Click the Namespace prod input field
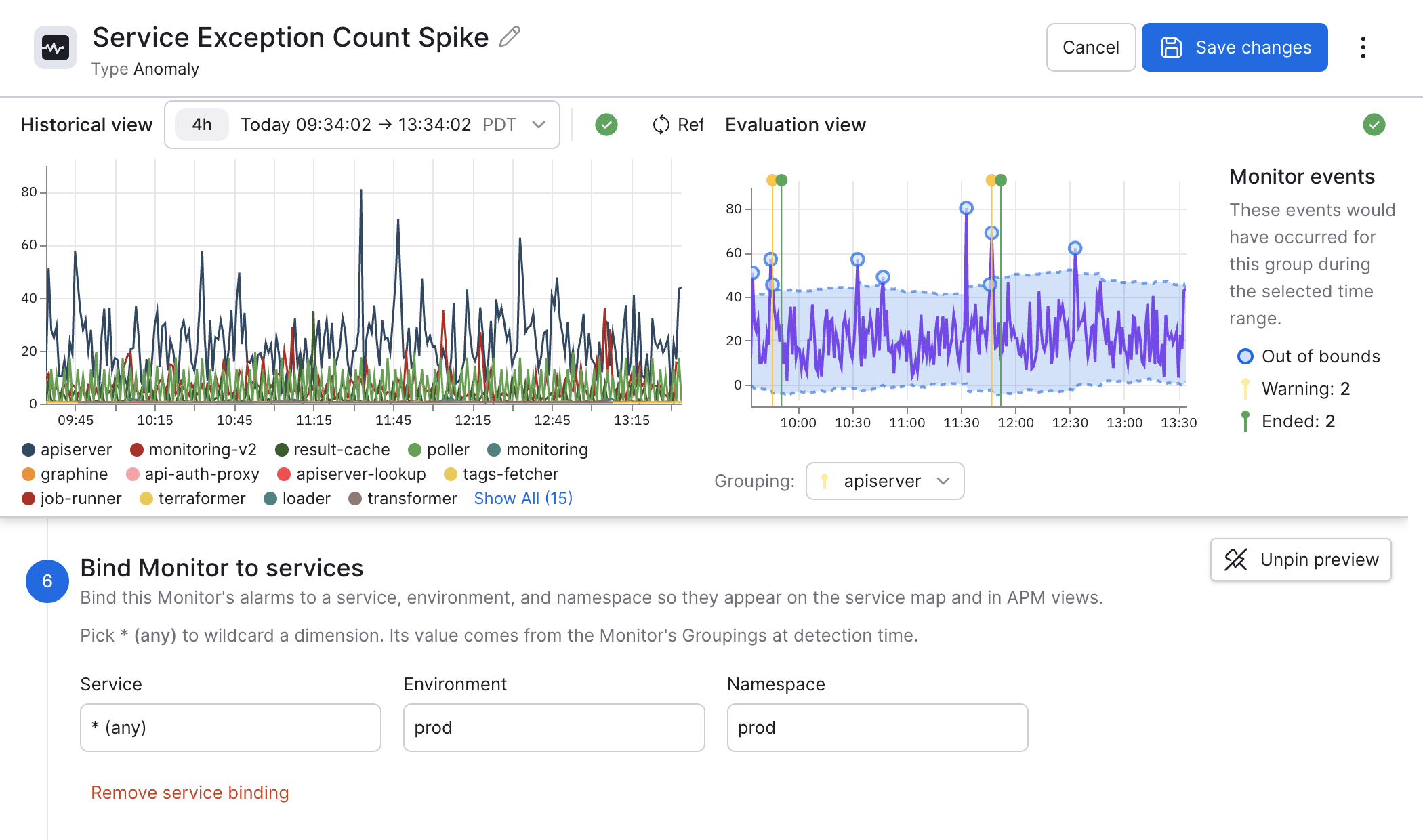Screen dimensions: 1423x840 tap(878, 728)
